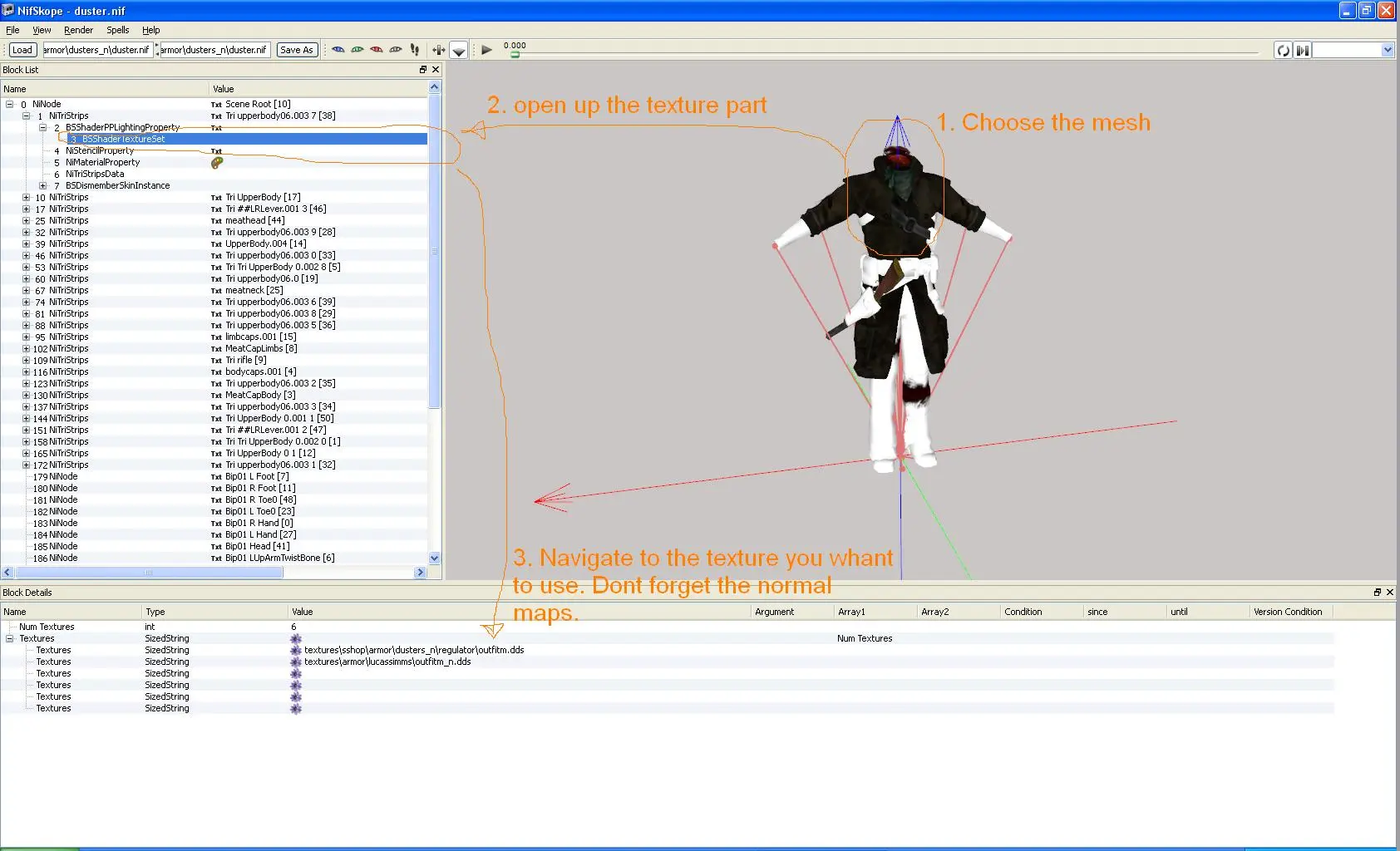Open the animation sequence dropdown

coord(1387,50)
